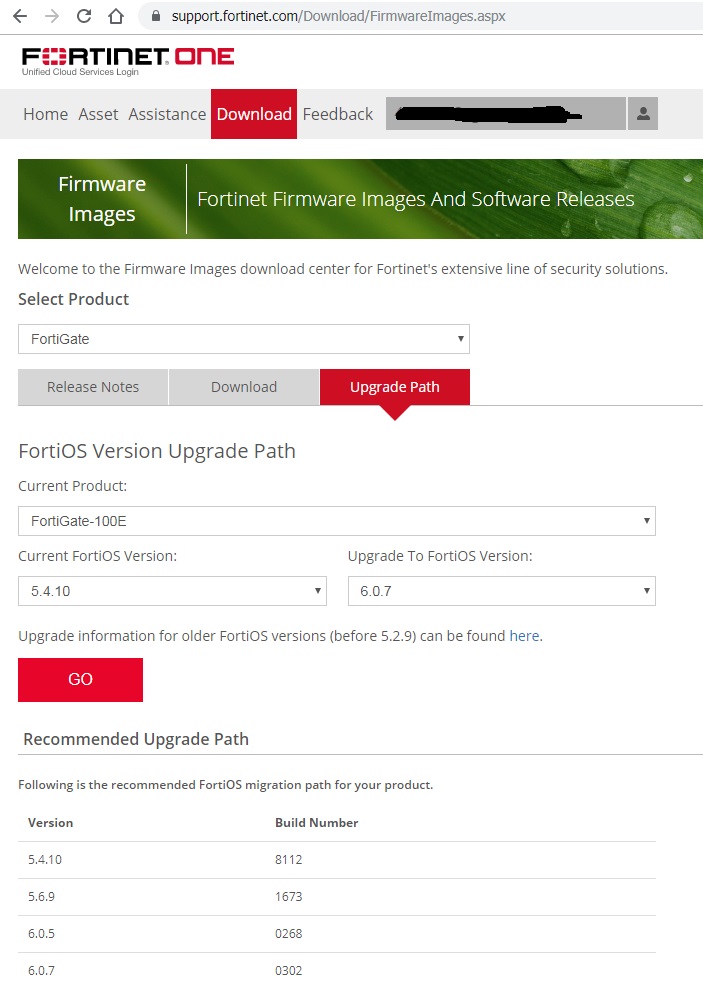Open the user profile icon
Screen dimensions: 703x1008
642,114
